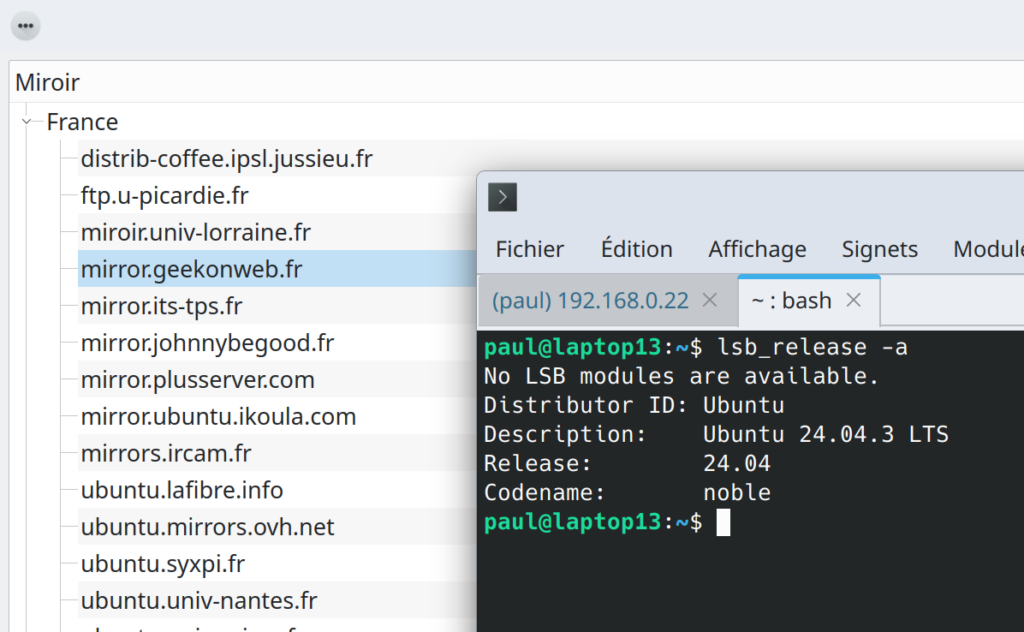1024x632 pixels.
Task: Pick miroir.univ-lorraine.fr from the list
Action: pyautogui.click(x=196, y=232)
